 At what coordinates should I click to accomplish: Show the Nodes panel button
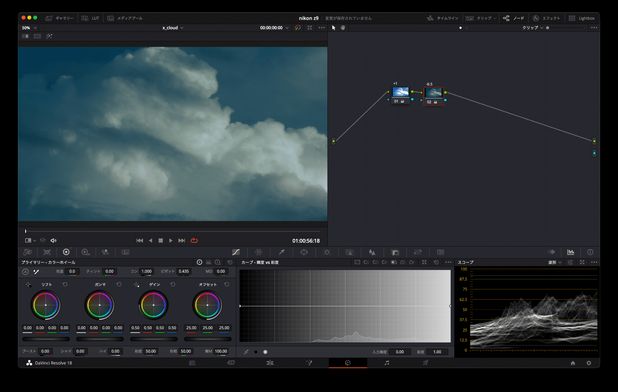point(514,18)
